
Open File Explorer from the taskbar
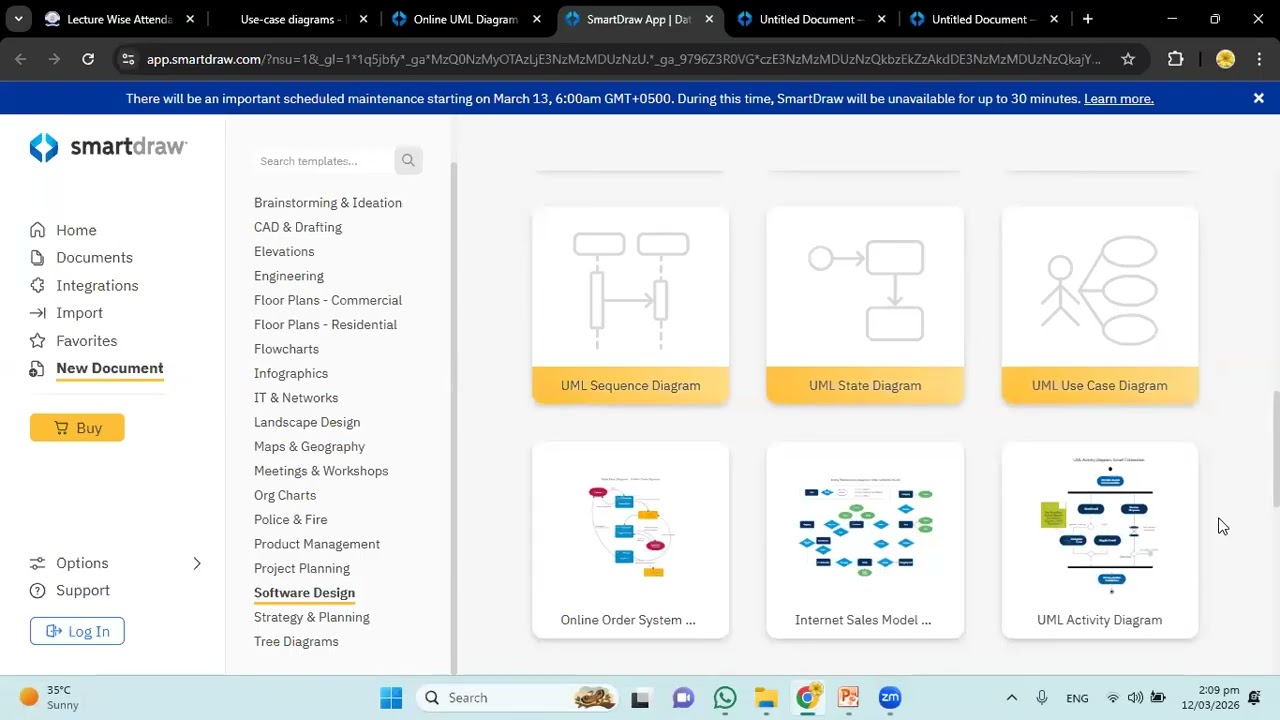(x=766, y=697)
